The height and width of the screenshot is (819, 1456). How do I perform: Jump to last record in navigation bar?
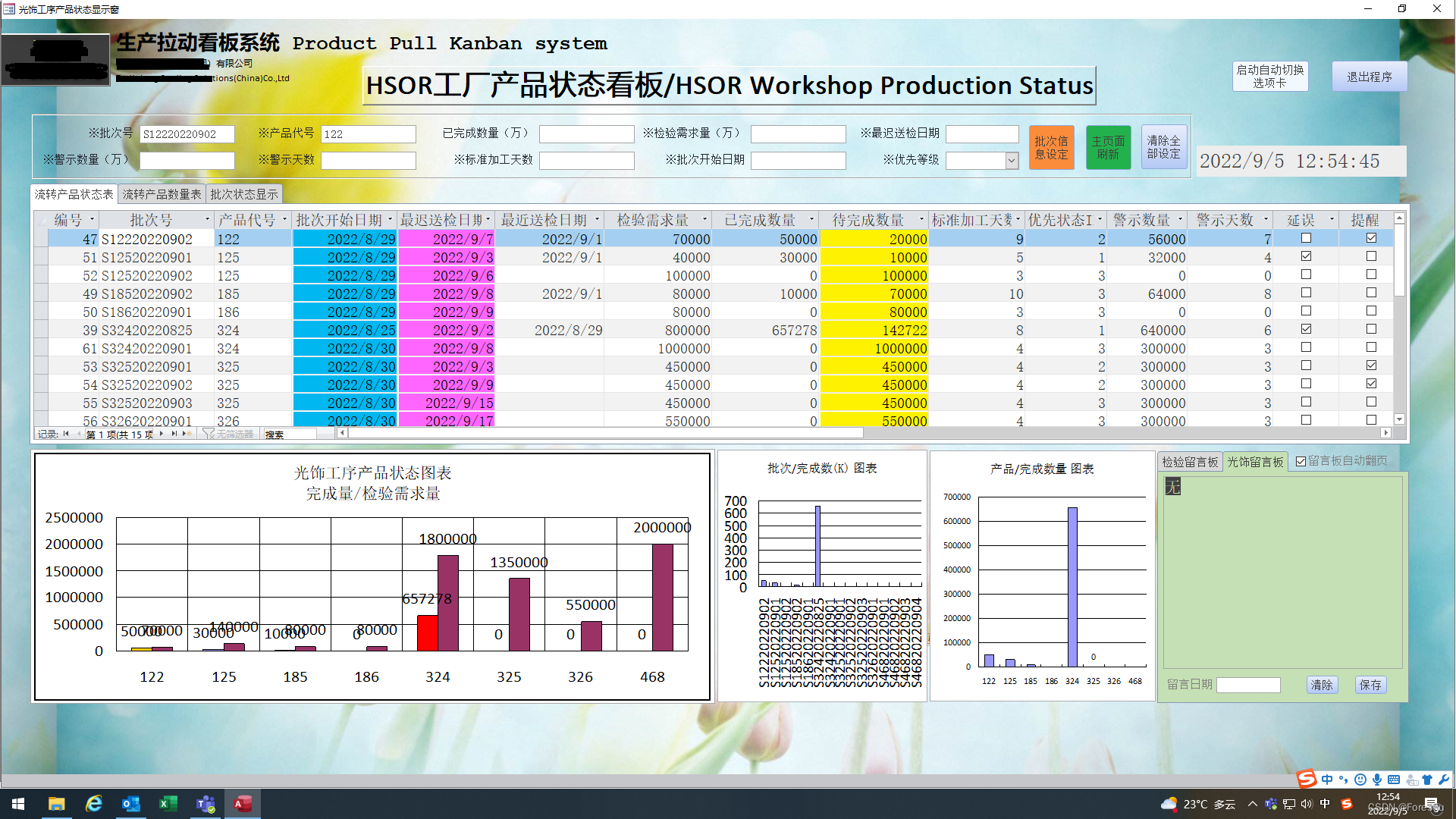pyautogui.click(x=174, y=434)
